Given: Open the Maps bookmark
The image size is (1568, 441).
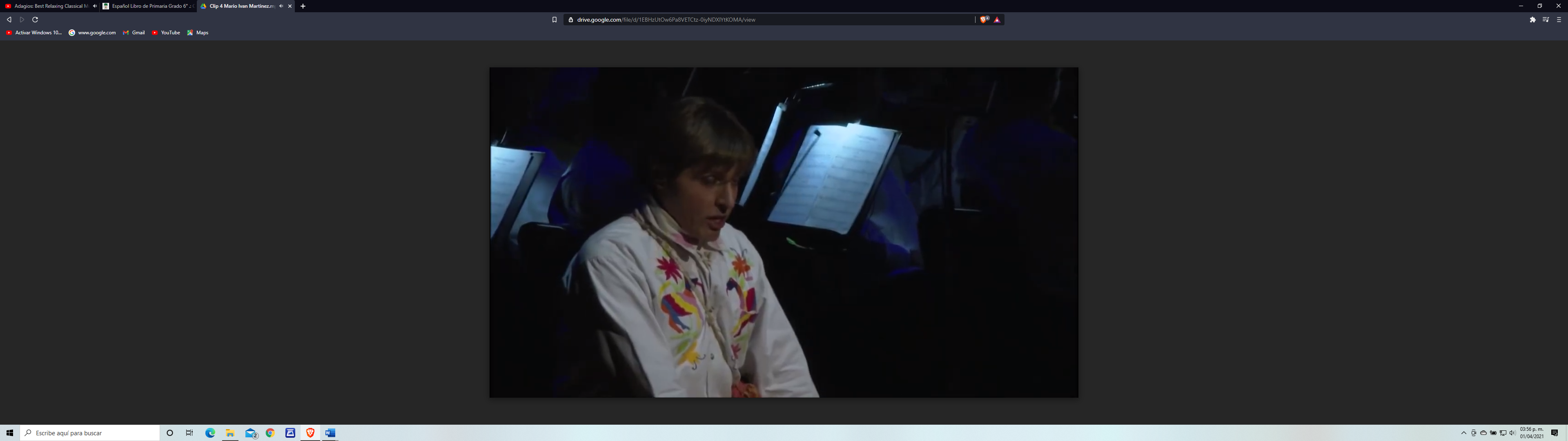Looking at the screenshot, I should [x=198, y=33].
